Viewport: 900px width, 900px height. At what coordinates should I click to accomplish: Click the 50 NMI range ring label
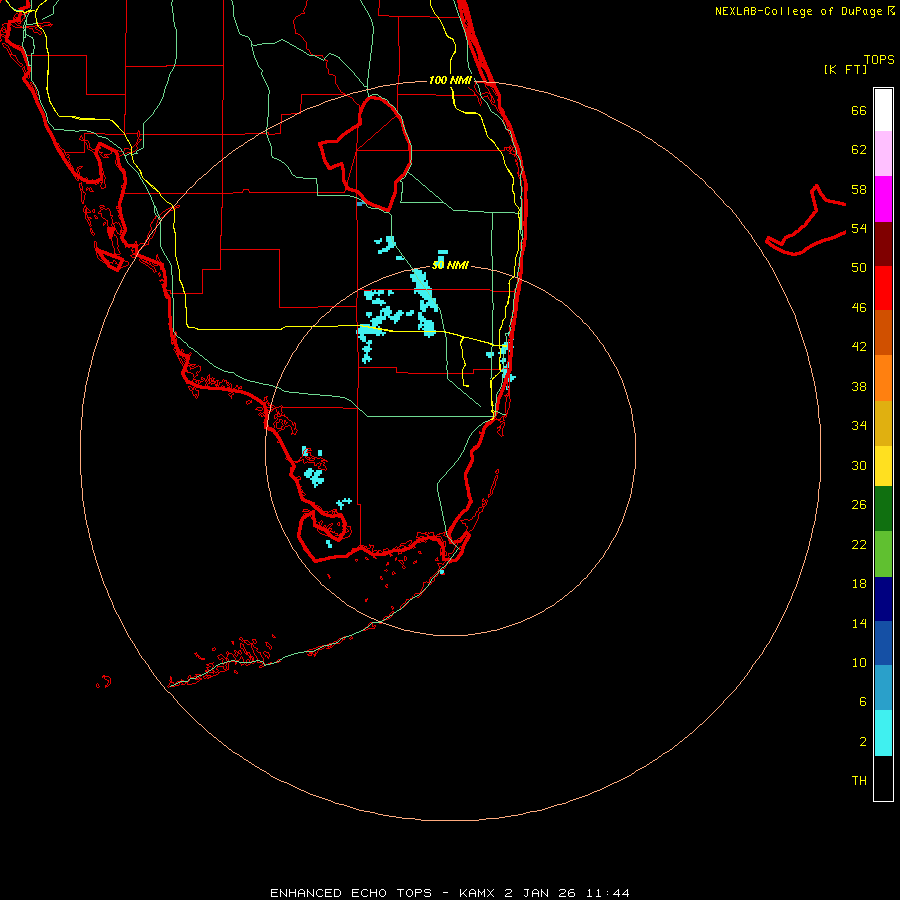[x=450, y=265]
